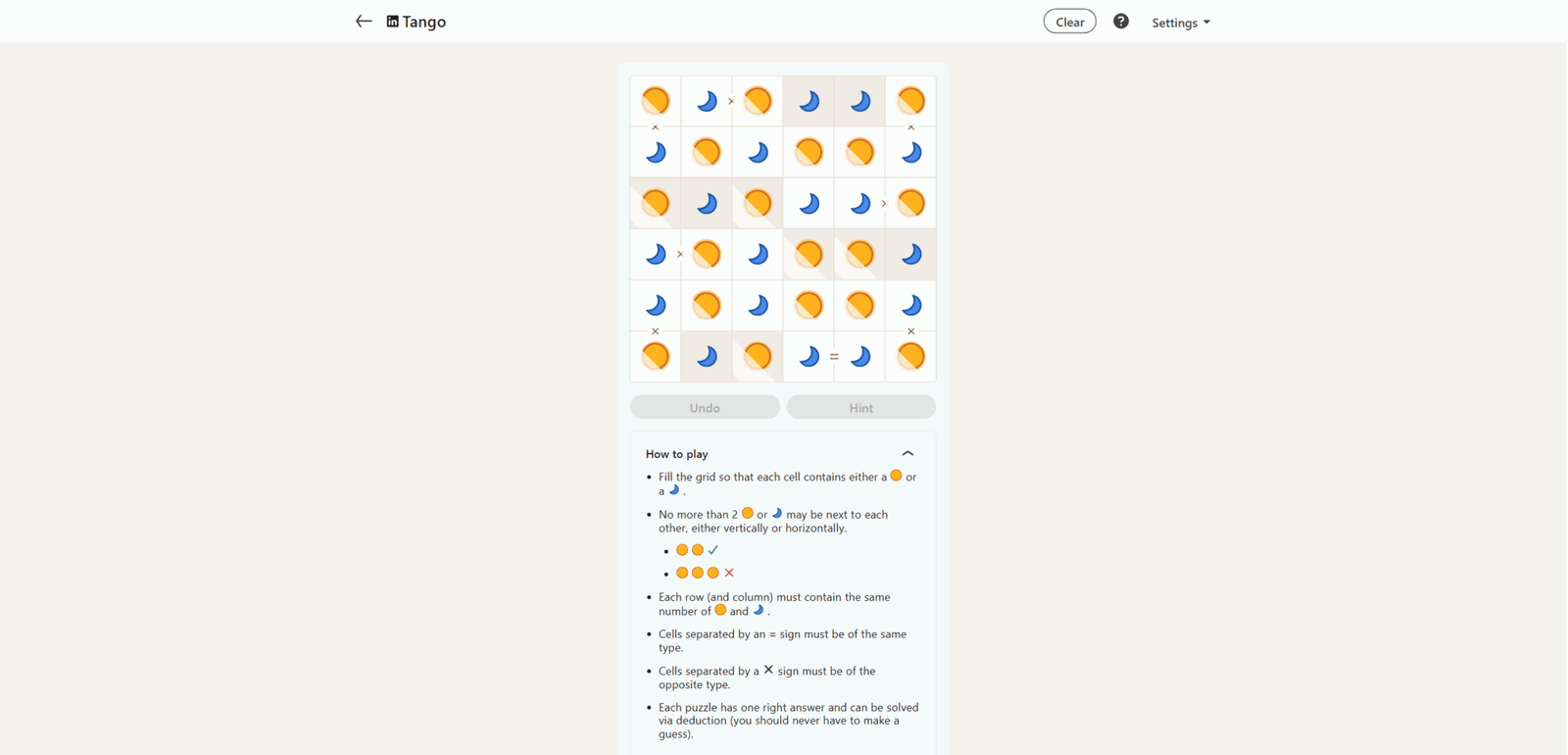The width and height of the screenshot is (1568, 755).
Task: Click the Hint button
Action: pyautogui.click(x=860, y=407)
